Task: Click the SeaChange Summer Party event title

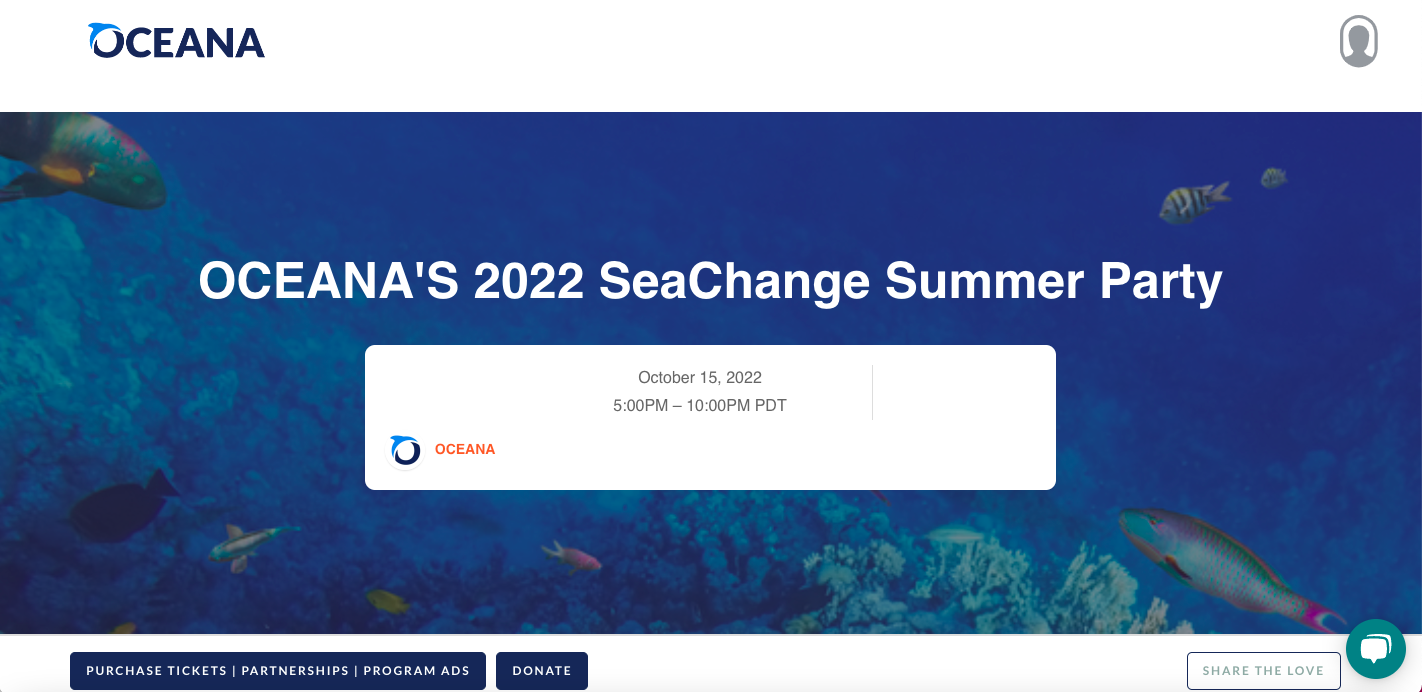Action: [x=710, y=281]
